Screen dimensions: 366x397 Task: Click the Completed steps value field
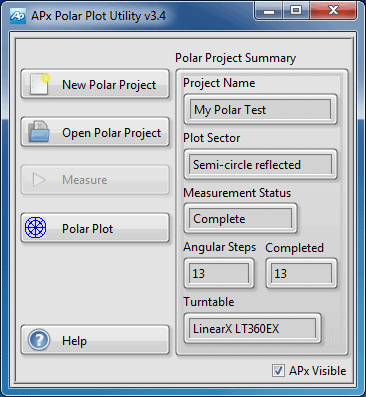(x=301, y=273)
